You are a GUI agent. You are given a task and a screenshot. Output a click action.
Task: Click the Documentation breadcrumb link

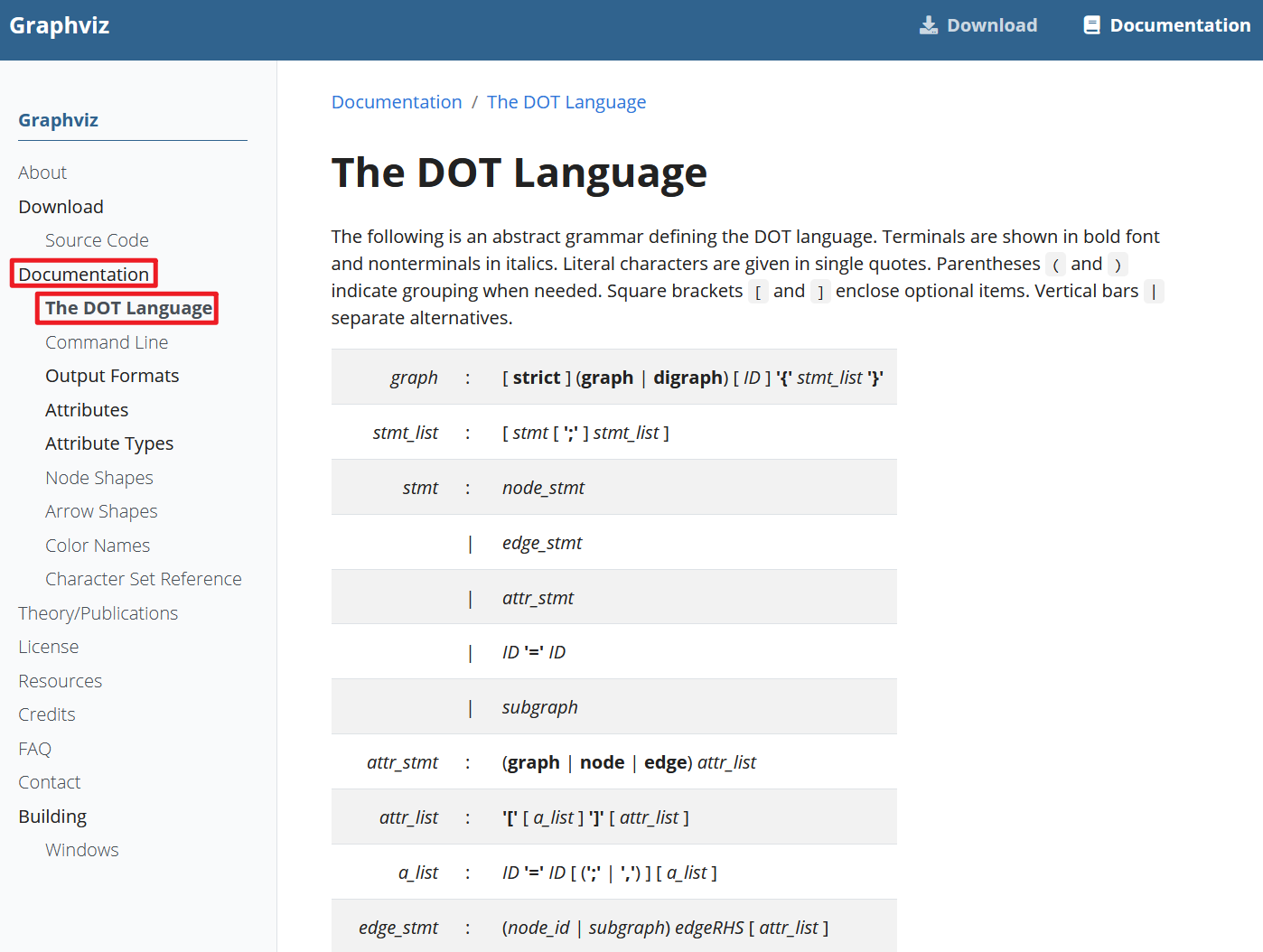point(397,102)
